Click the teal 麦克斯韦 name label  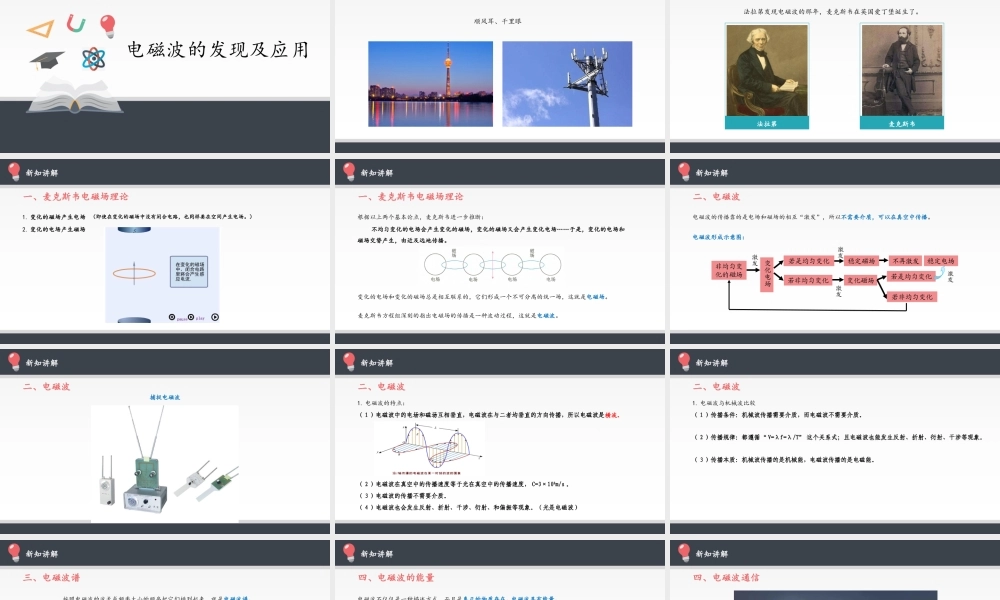point(902,123)
